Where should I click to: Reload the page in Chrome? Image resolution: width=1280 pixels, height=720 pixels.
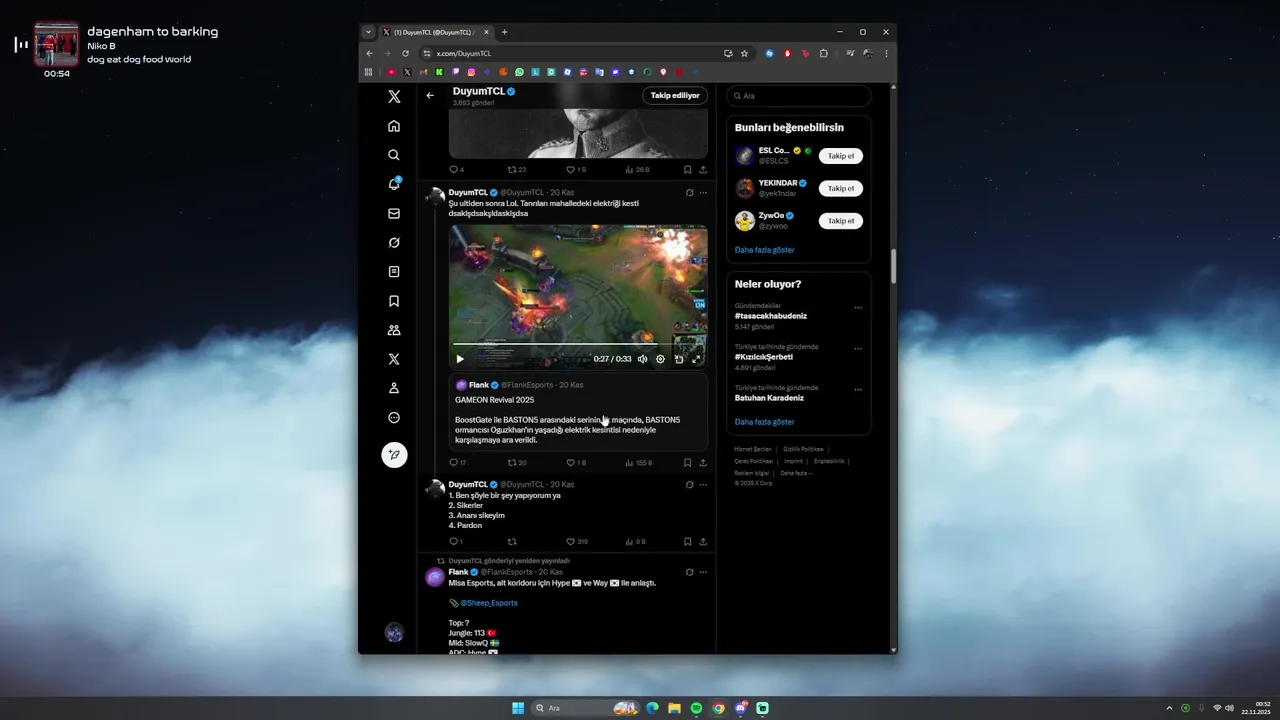405,53
